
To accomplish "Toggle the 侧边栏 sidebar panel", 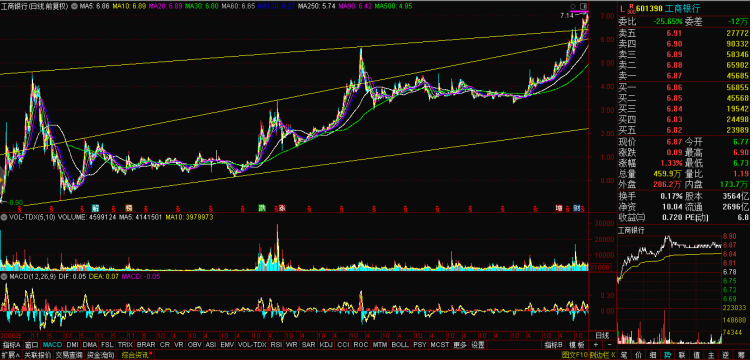I will [599, 355].
